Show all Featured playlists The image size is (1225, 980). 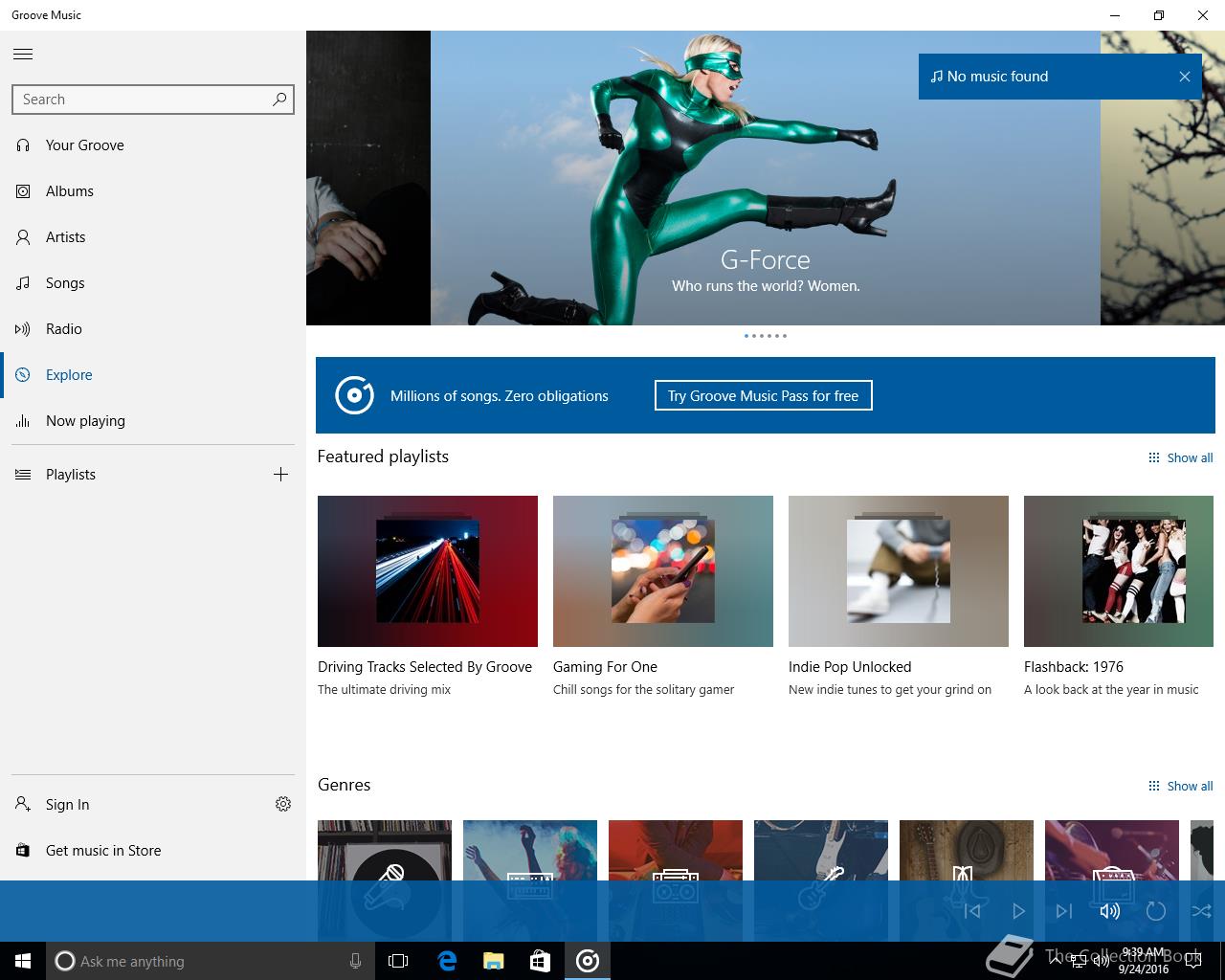click(1181, 458)
